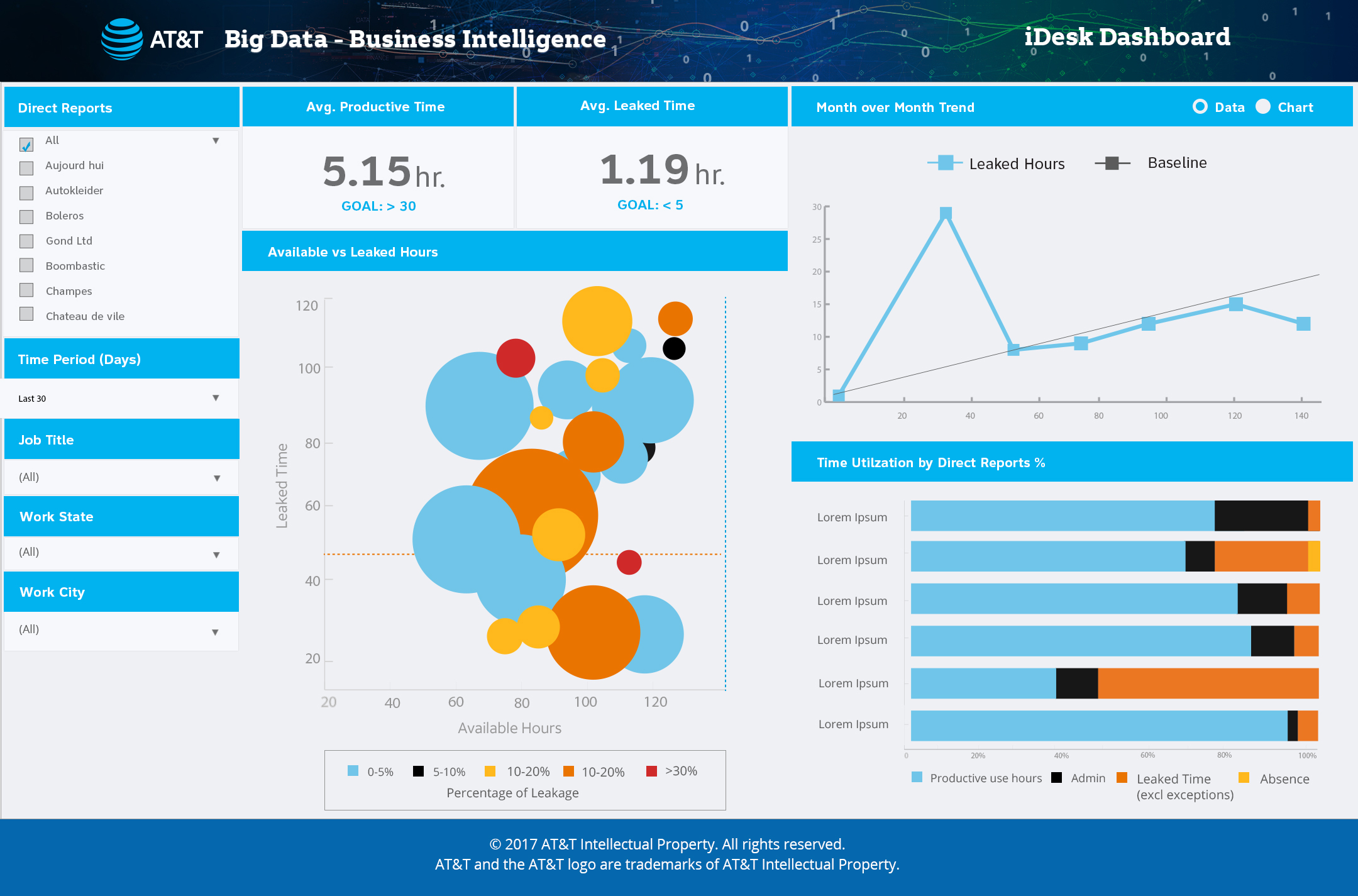This screenshot has height=896, width=1358.
Task: Click the peak data point near 30
Action: pyautogui.click(x=946, y=214)
